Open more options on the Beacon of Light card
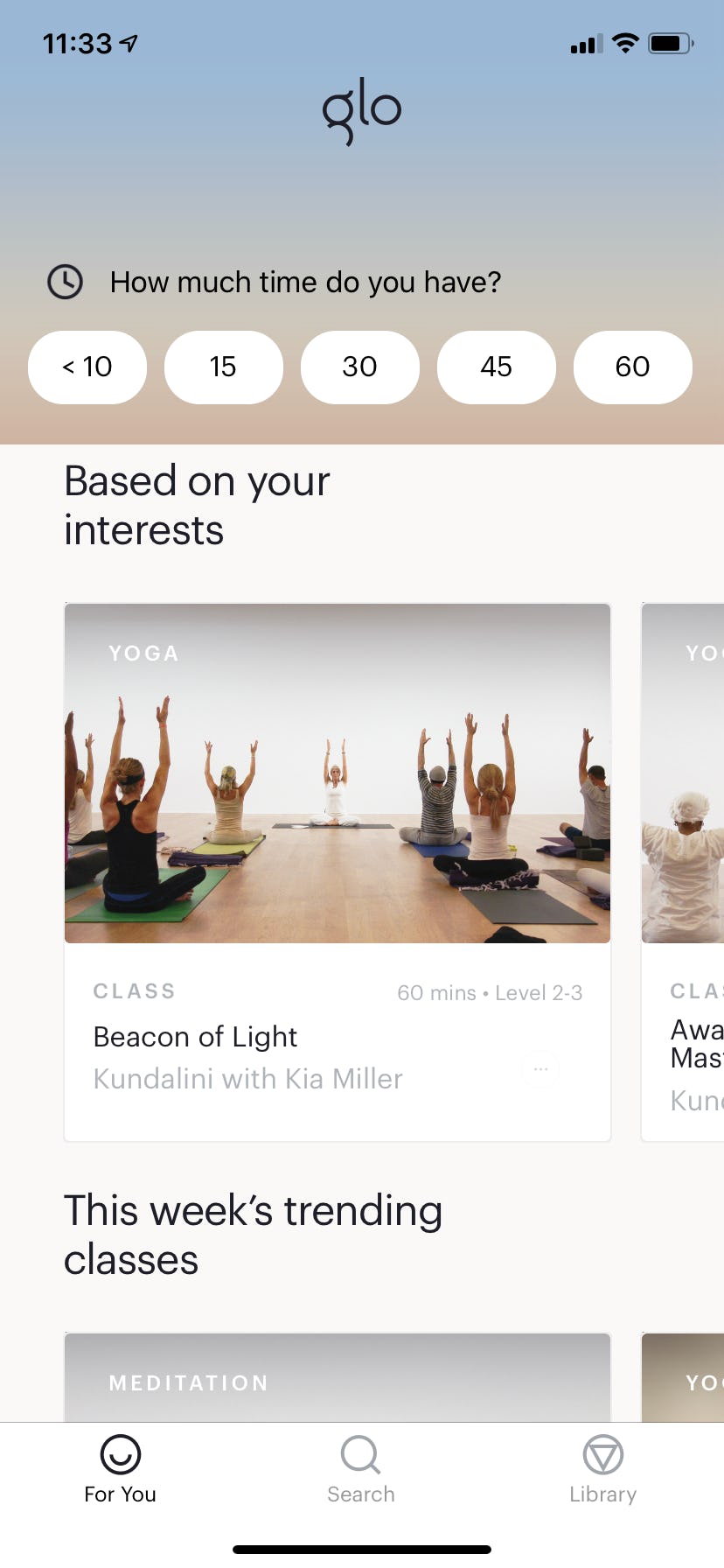This screenshot has width=724, height=1568. [x=540, y=1068]
